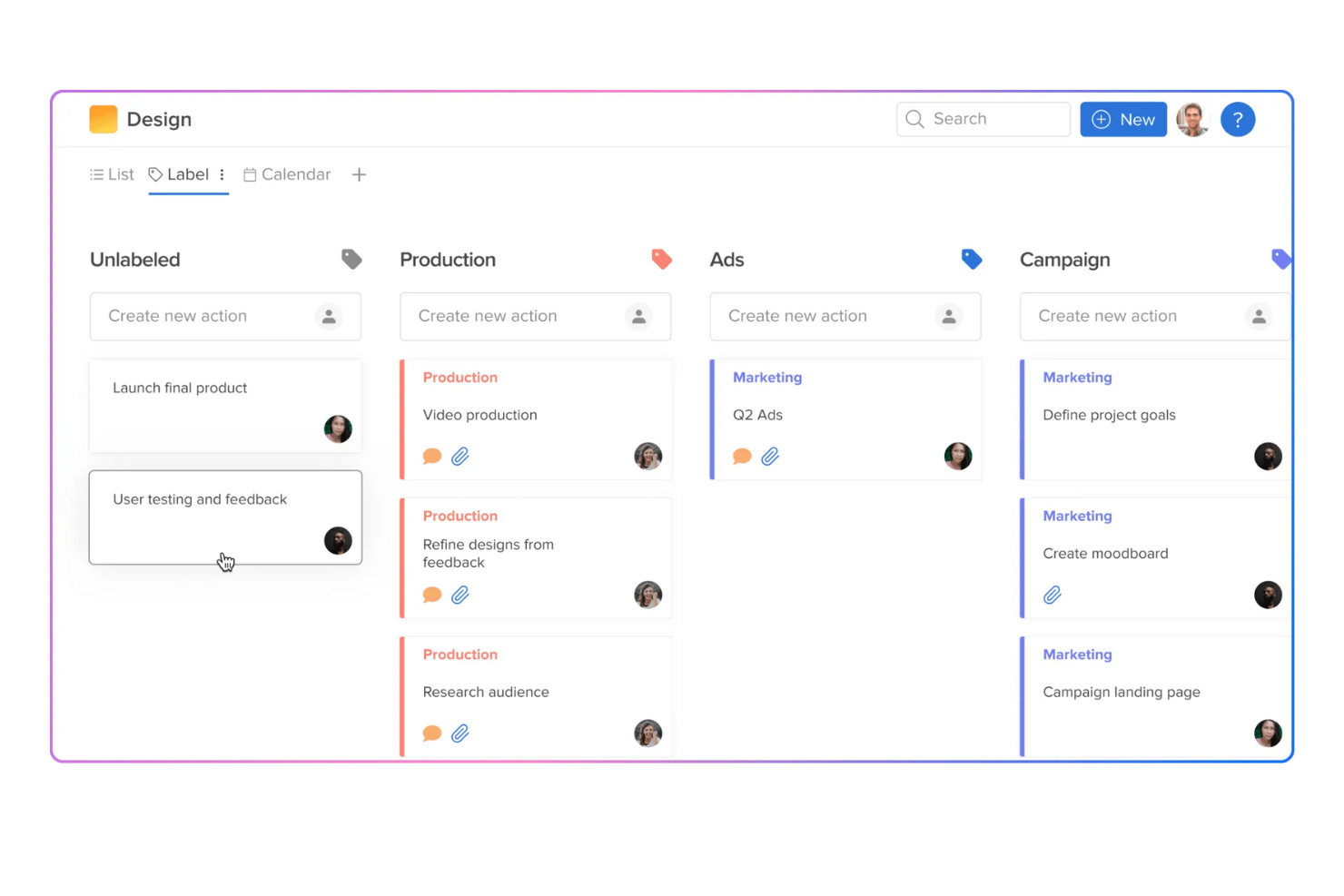Click the blue Ads column tag icon
1344x896 pixels.
pyautogui.click(x=972, y=260)
